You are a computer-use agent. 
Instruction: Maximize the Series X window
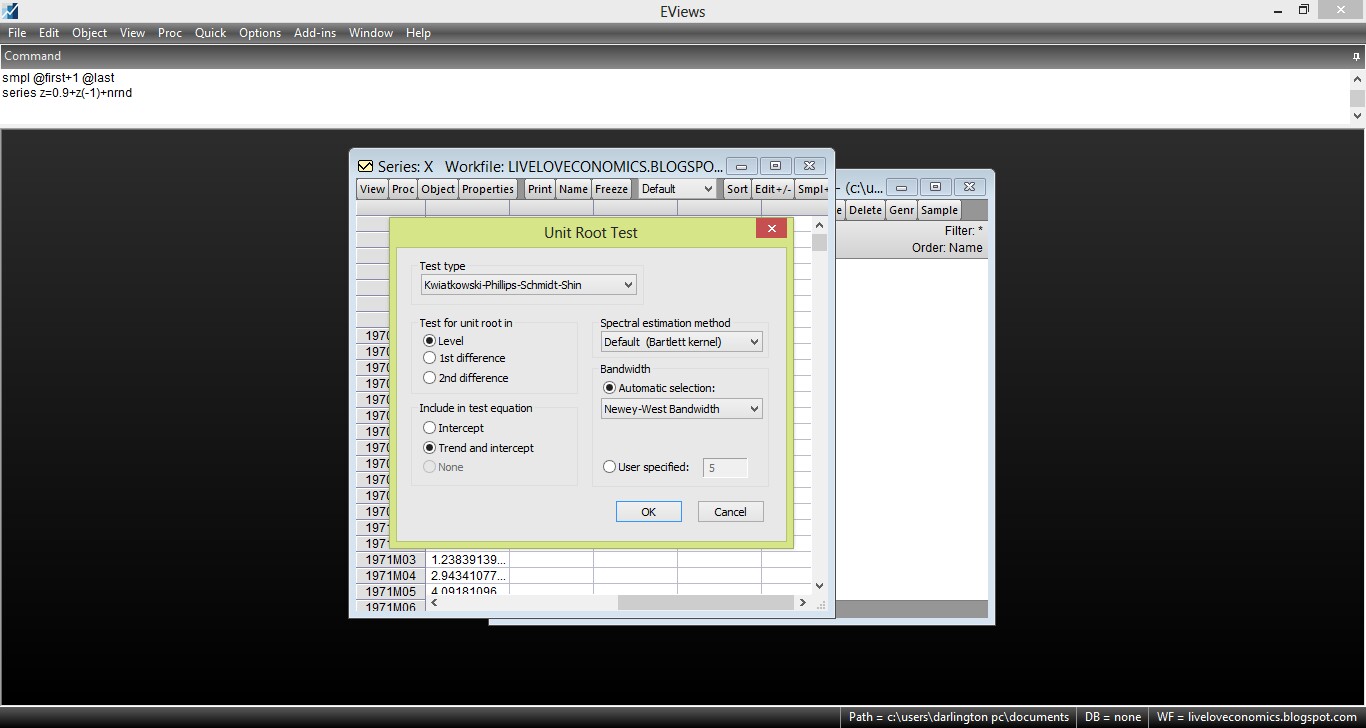coord(775,166)
